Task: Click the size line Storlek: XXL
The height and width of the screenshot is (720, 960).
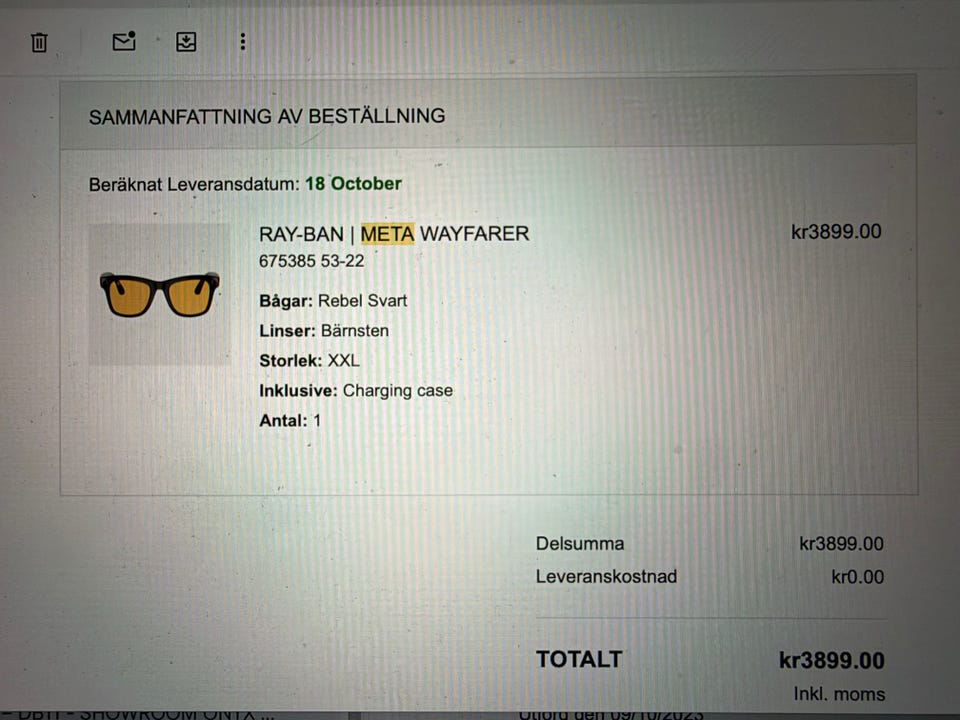Action: tap(309, 361)
